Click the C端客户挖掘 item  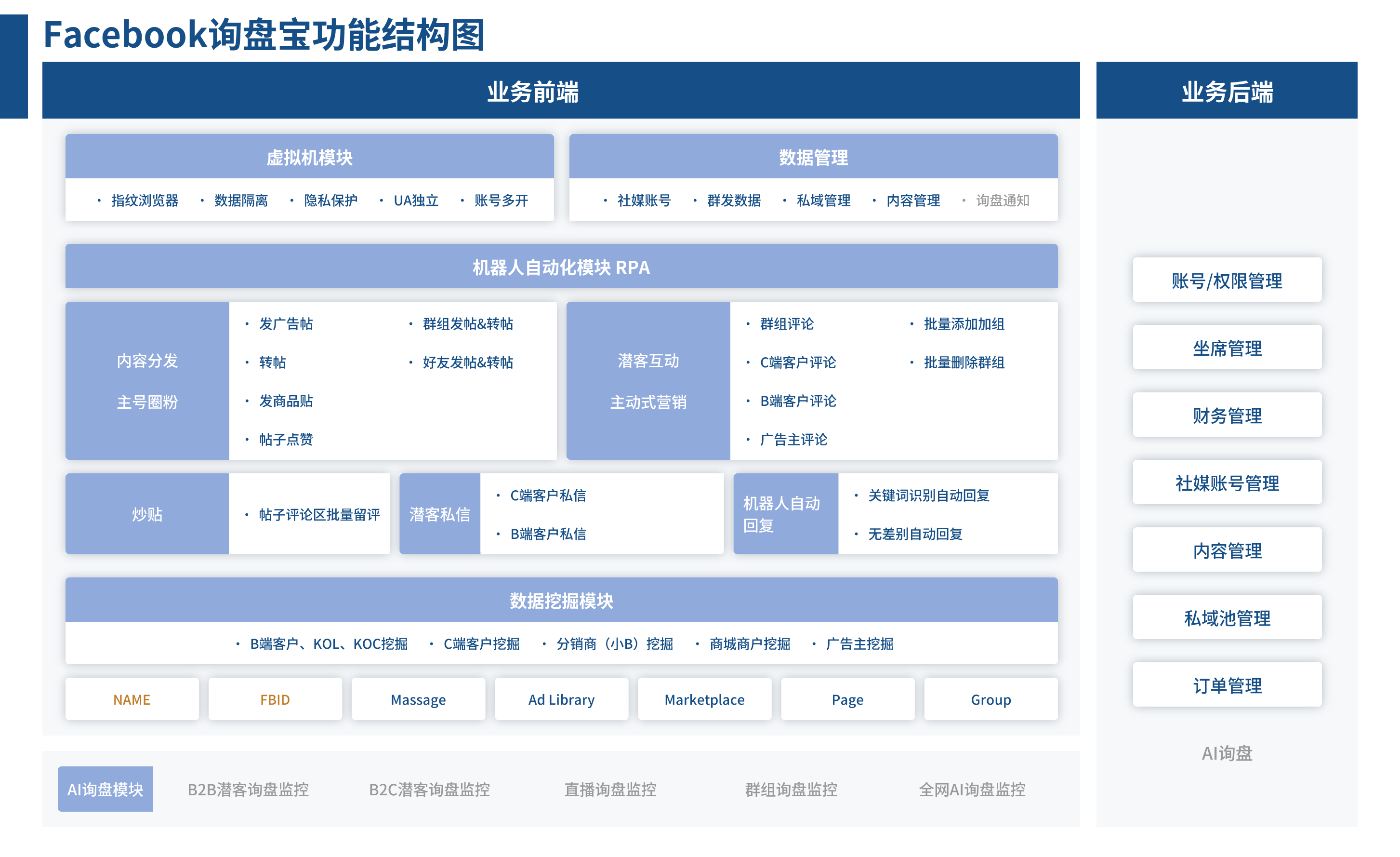[481, 644]
